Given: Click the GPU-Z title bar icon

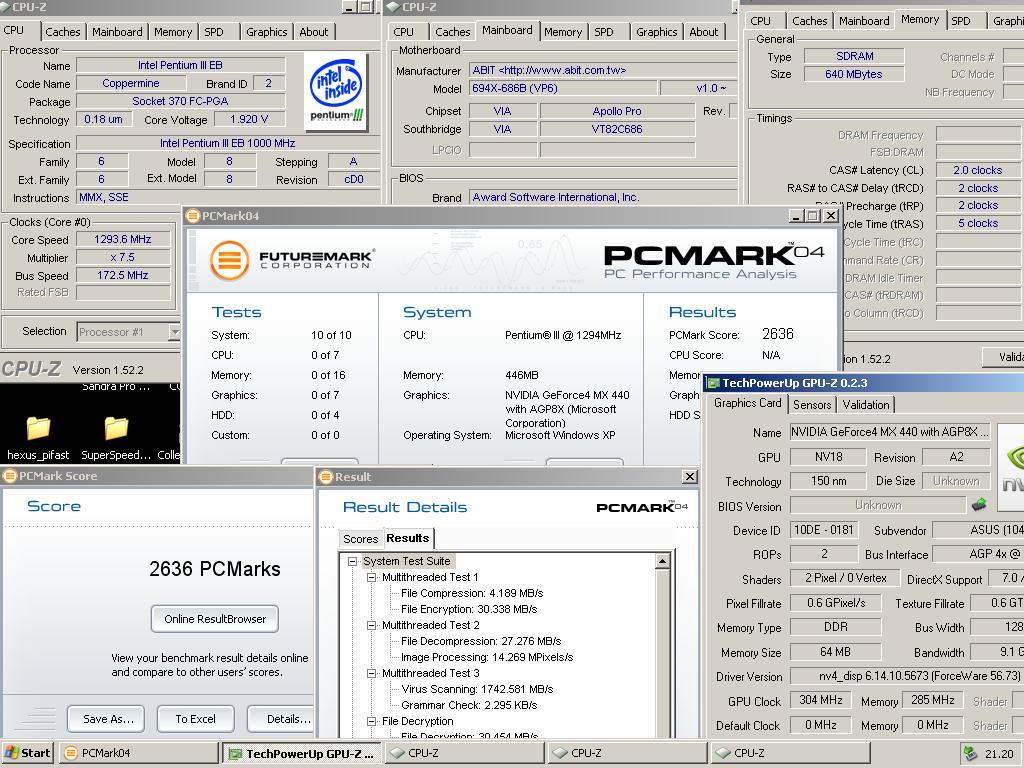Looking at the screenshot, I should point(714,383).
